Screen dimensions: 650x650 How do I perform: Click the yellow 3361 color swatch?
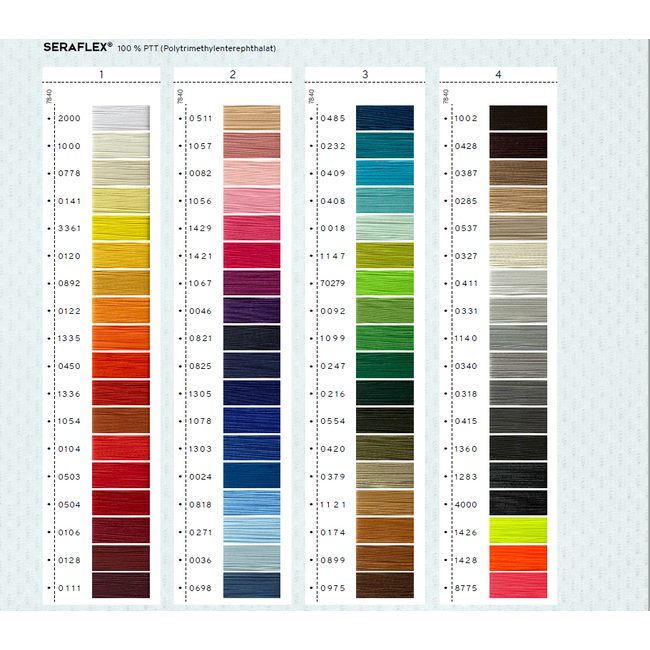click(x=120, y=228)
